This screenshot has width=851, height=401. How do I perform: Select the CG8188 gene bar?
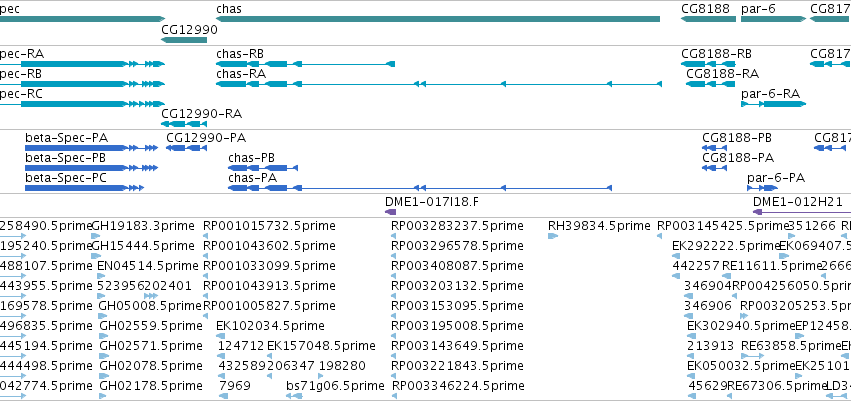click(708, 19)
